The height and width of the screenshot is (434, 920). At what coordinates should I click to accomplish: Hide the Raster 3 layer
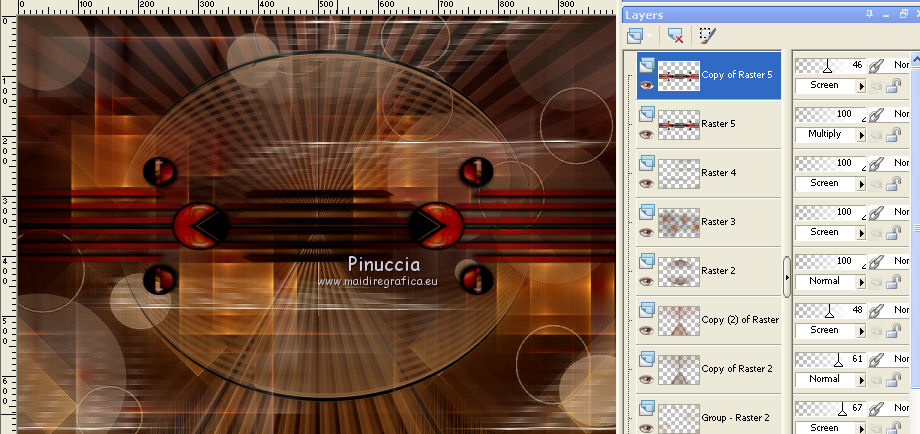(647, 232)
